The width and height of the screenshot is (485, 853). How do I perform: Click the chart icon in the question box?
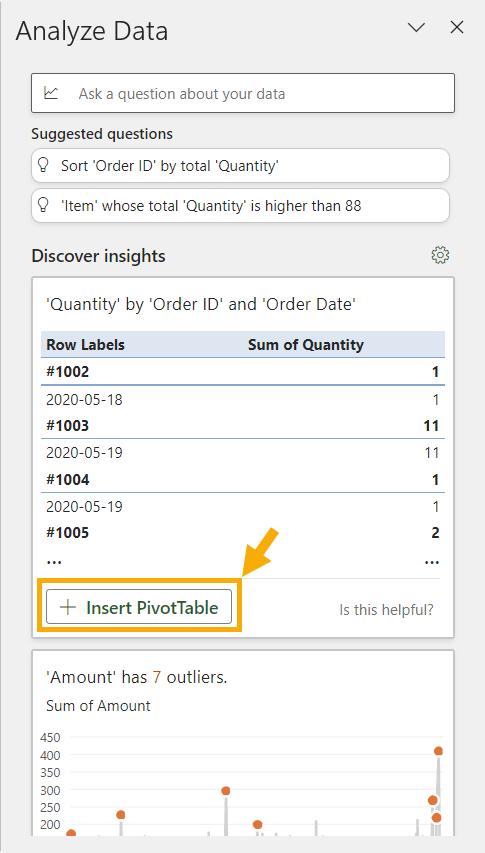pyautogui.click(x=51, y=93)
